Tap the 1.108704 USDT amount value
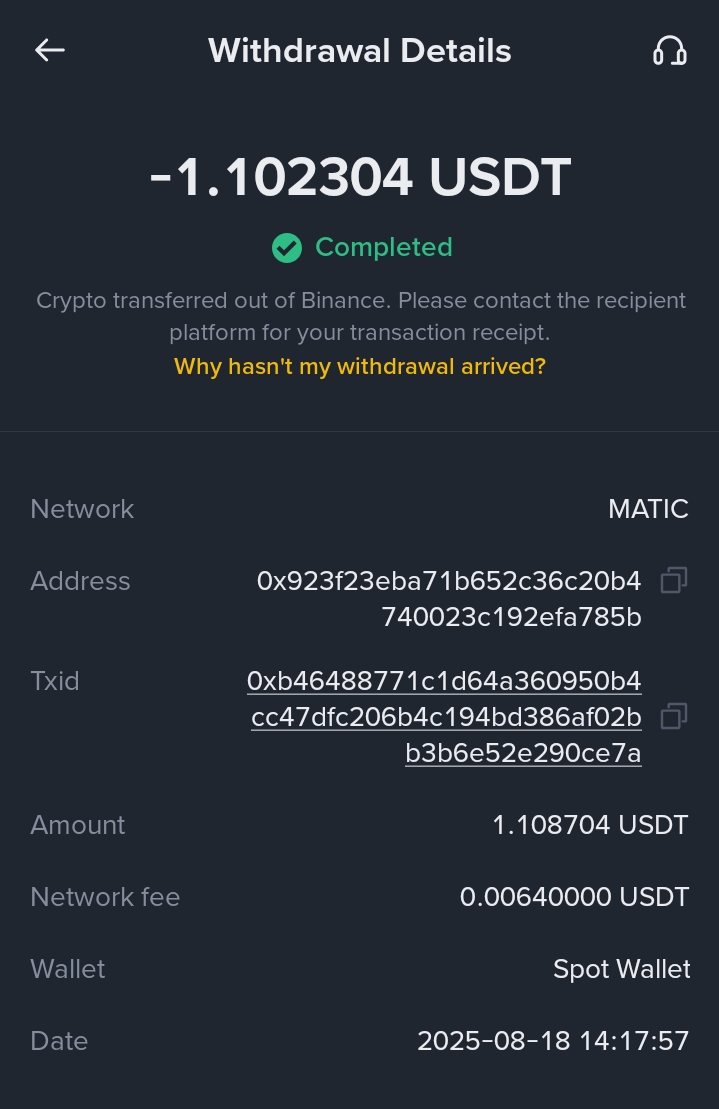This screenshot has width=719, height=1109. coord(590,825)
